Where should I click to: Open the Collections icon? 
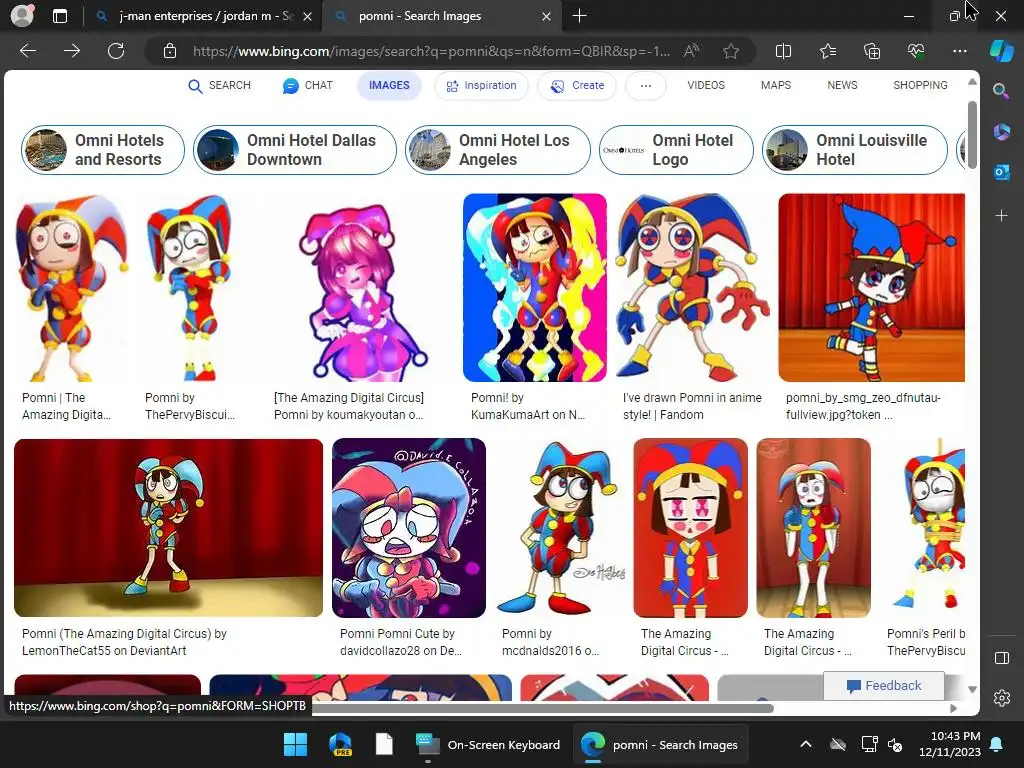click(872, 51)
